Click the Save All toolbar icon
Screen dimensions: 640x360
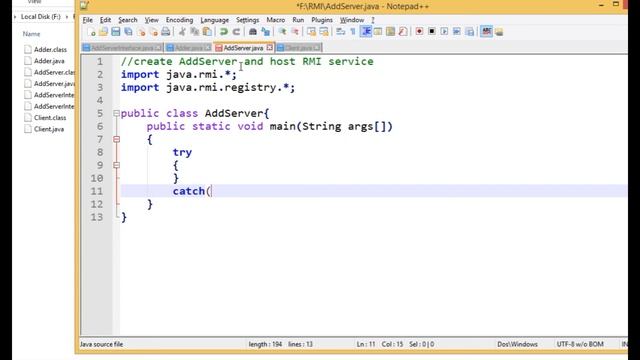pos(128,32)
